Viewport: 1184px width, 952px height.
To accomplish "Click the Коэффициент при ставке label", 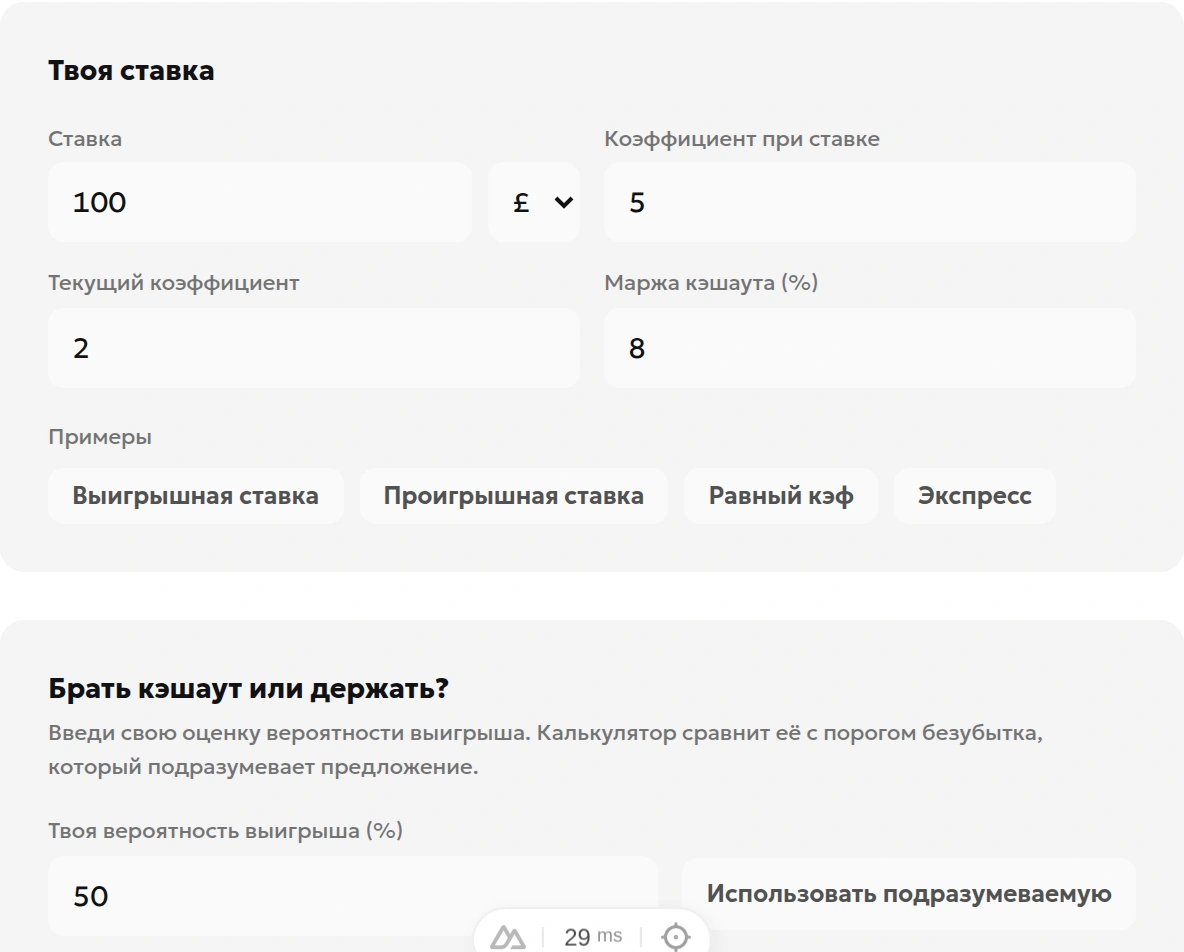I will pyautogui.click(x=742, y=139).
